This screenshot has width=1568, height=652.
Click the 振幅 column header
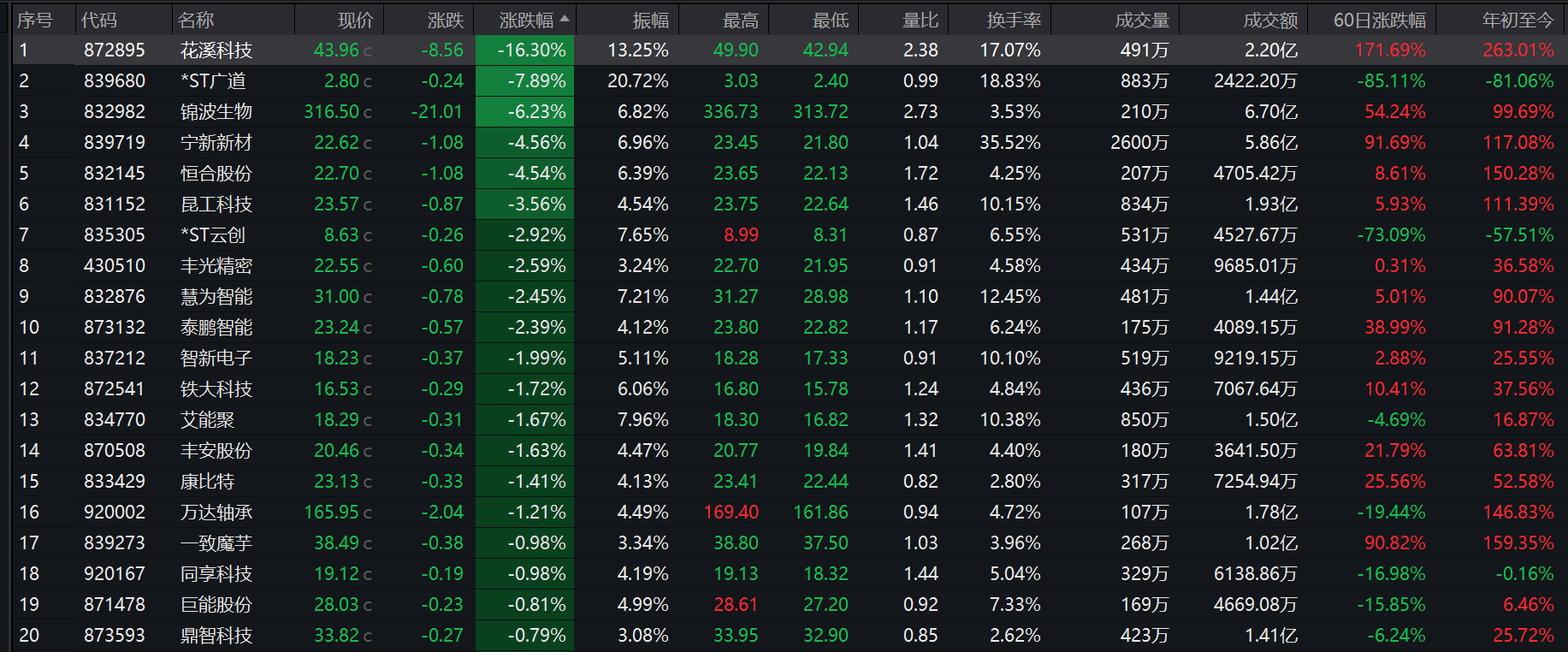(651, 20)
